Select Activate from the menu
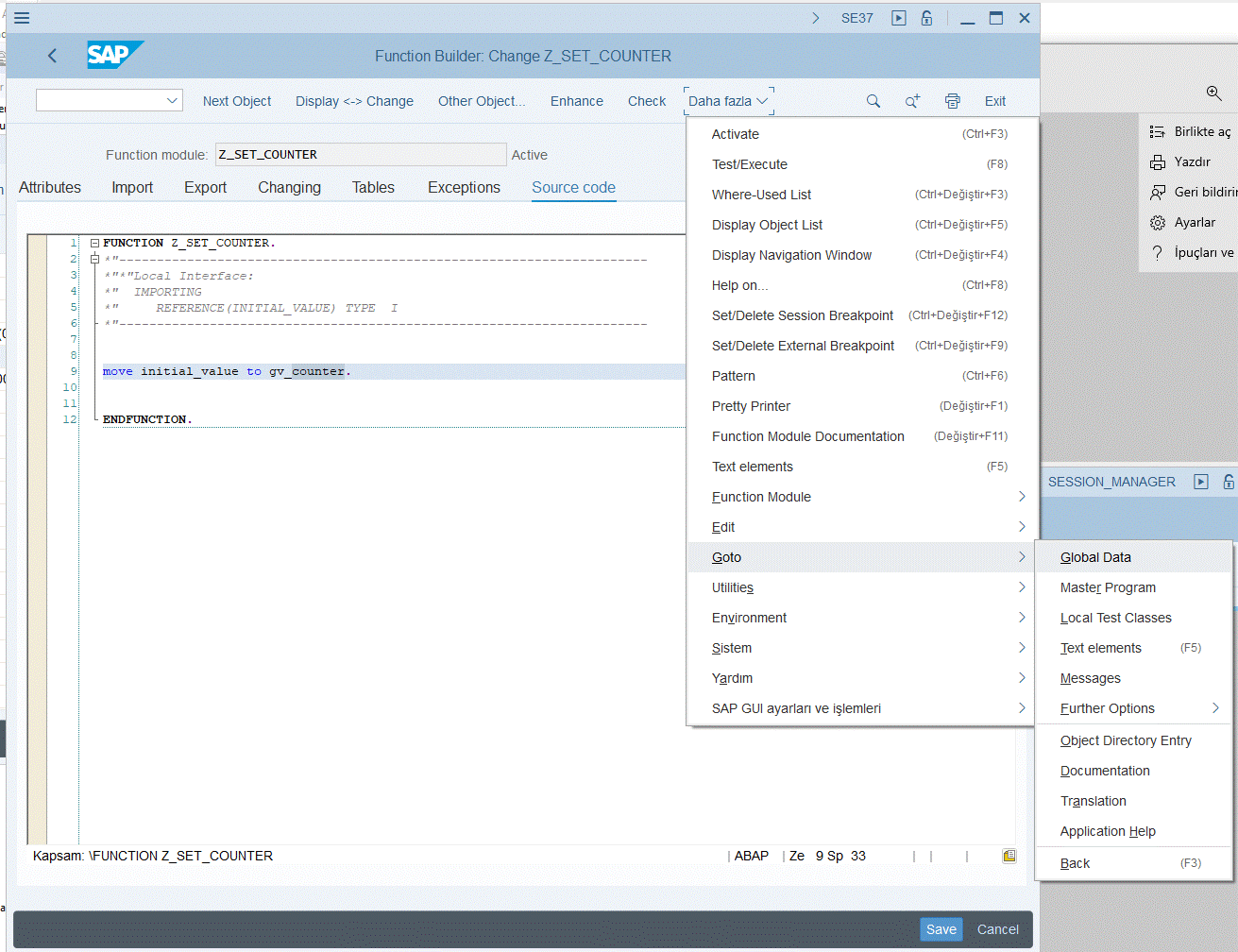 [x=862, y=134]
